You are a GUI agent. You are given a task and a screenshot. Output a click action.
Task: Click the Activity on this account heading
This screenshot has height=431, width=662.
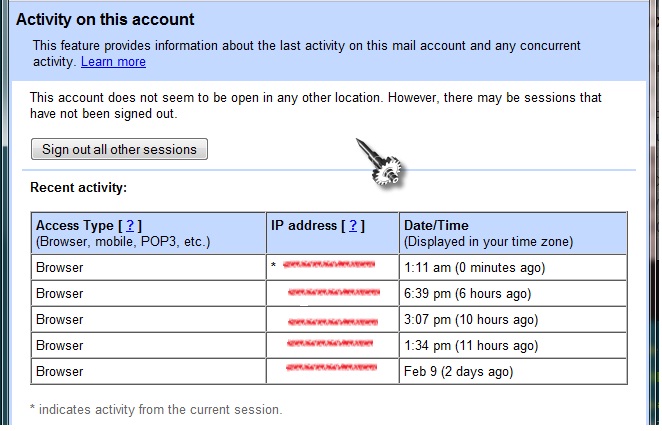105,20
